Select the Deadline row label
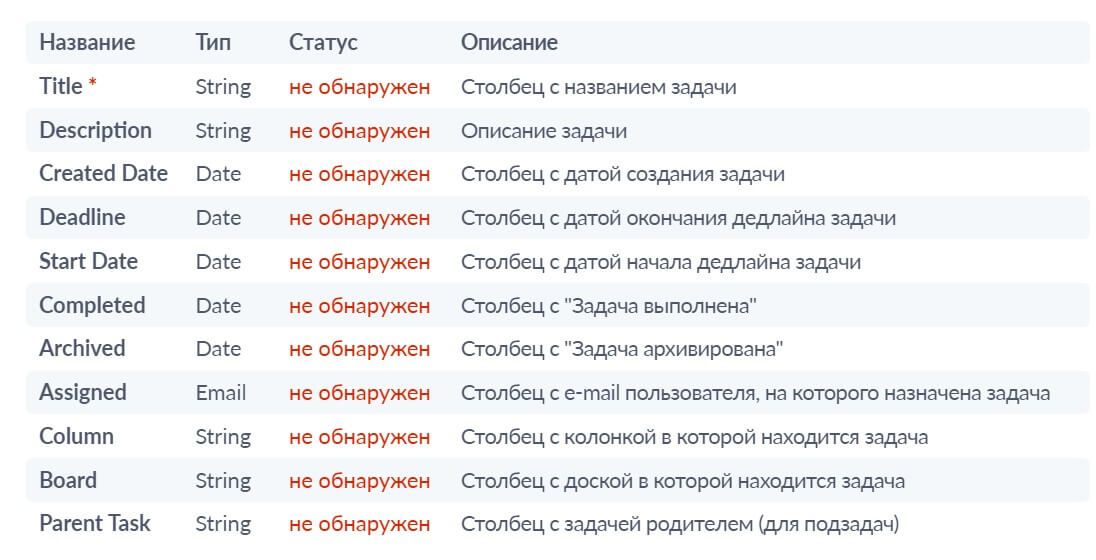Image resolution: width=1096 pixels, height=560 pixels. (82, 217)
